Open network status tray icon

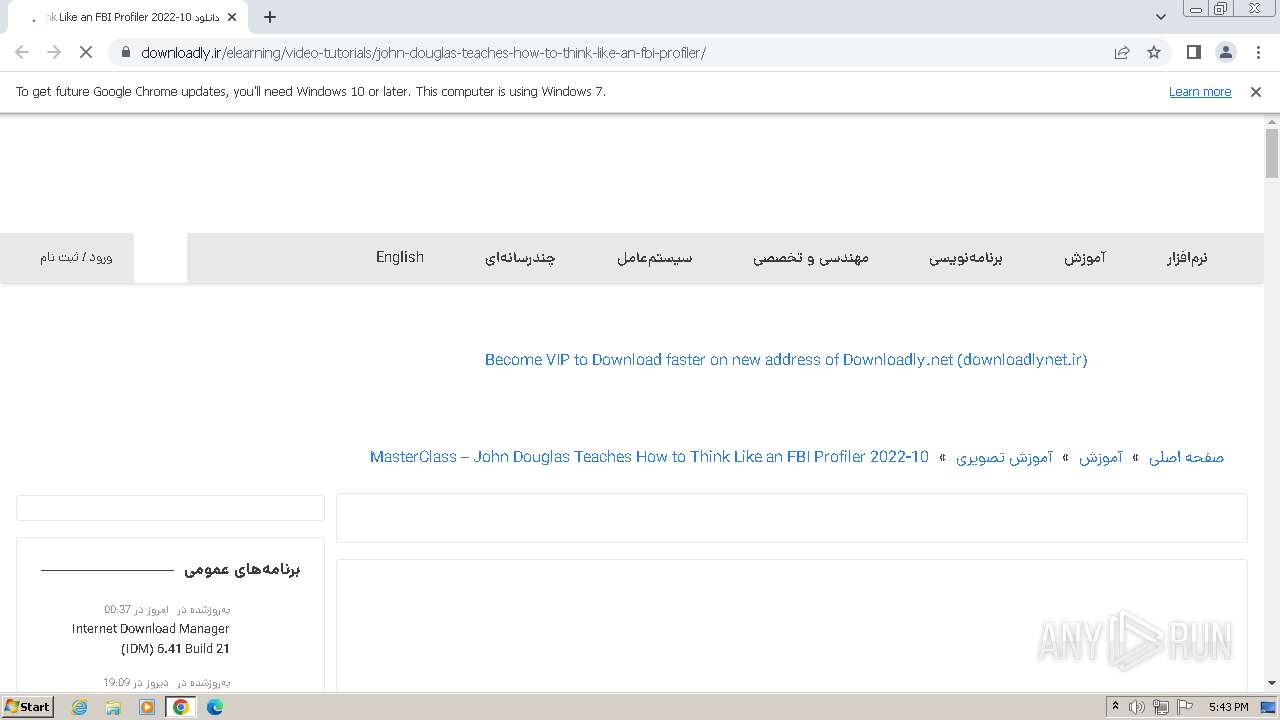click(x=1161, y=707)
